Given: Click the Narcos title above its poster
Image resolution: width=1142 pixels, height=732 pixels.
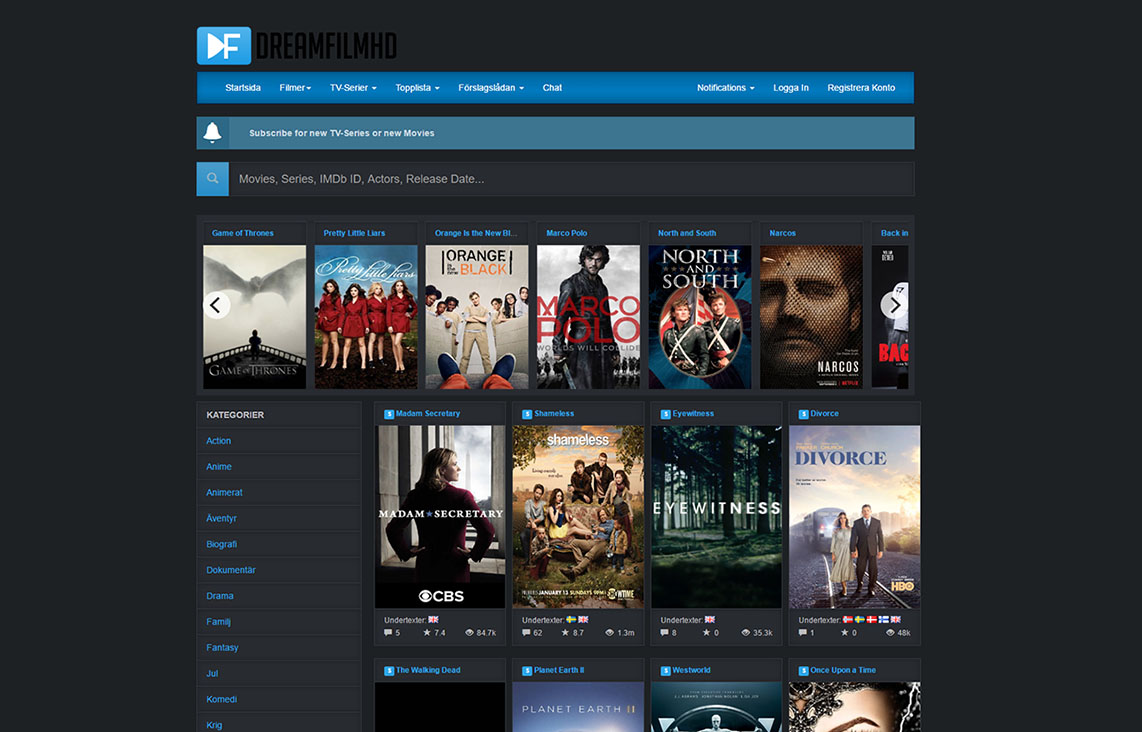Looking at the screenshot, I should point(782,233).
